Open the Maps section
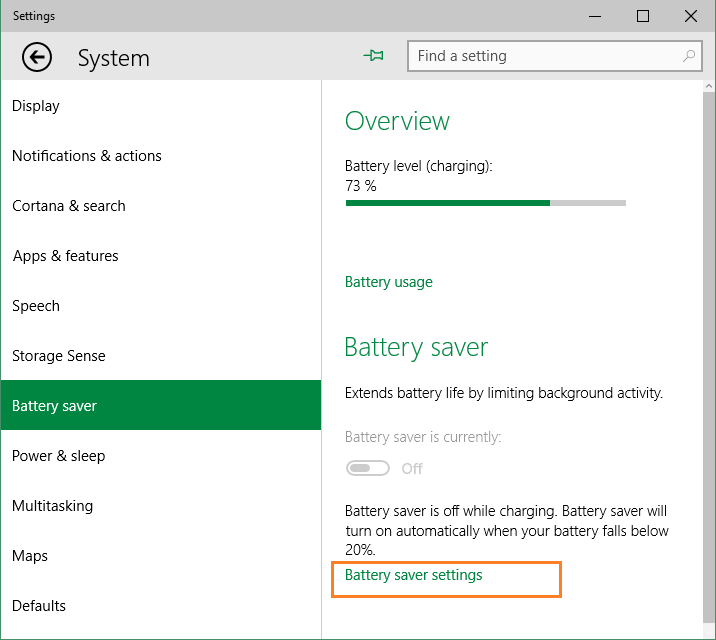716x640 pixels. (30, 556)
